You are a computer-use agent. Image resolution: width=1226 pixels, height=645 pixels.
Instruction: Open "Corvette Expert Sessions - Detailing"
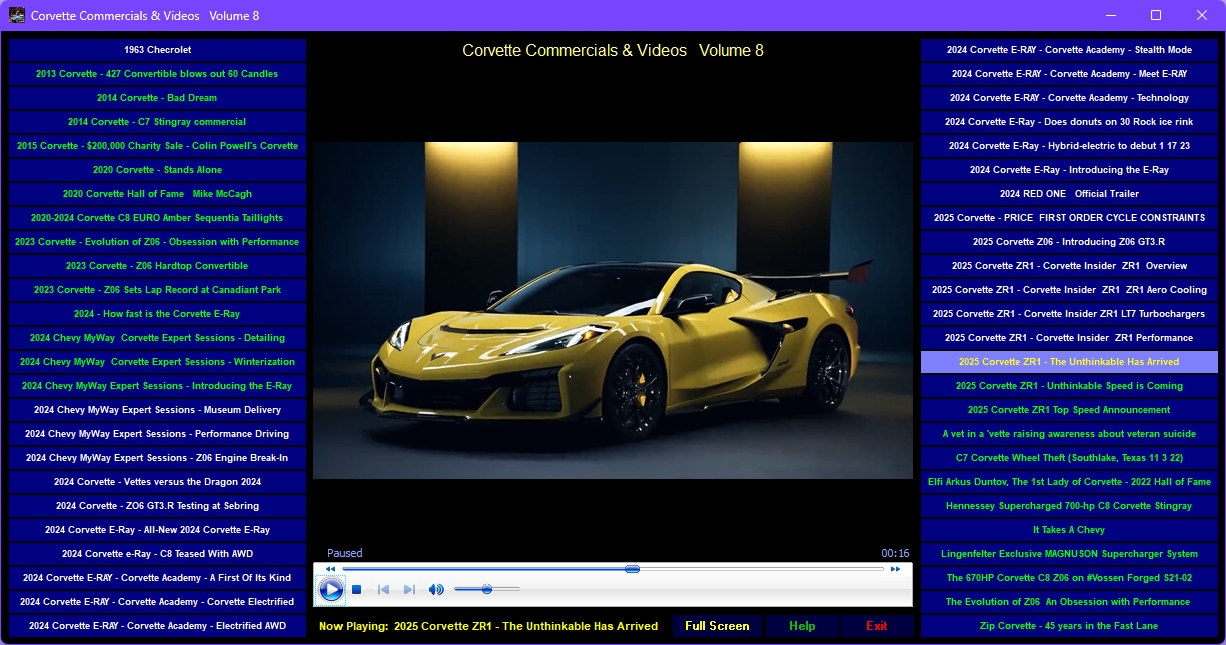tap(157, 338)
